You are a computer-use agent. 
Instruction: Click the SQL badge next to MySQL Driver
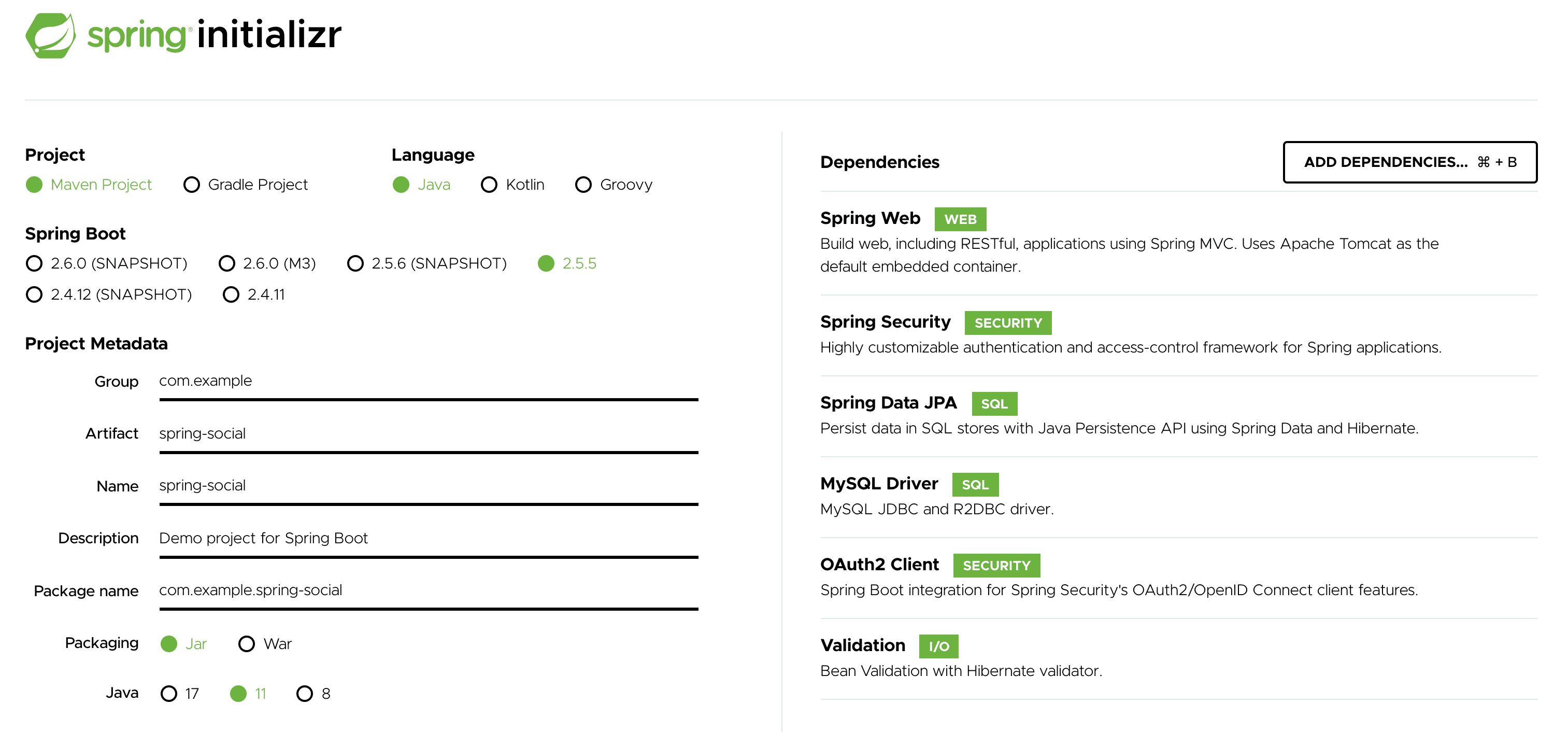coord(975,484)
